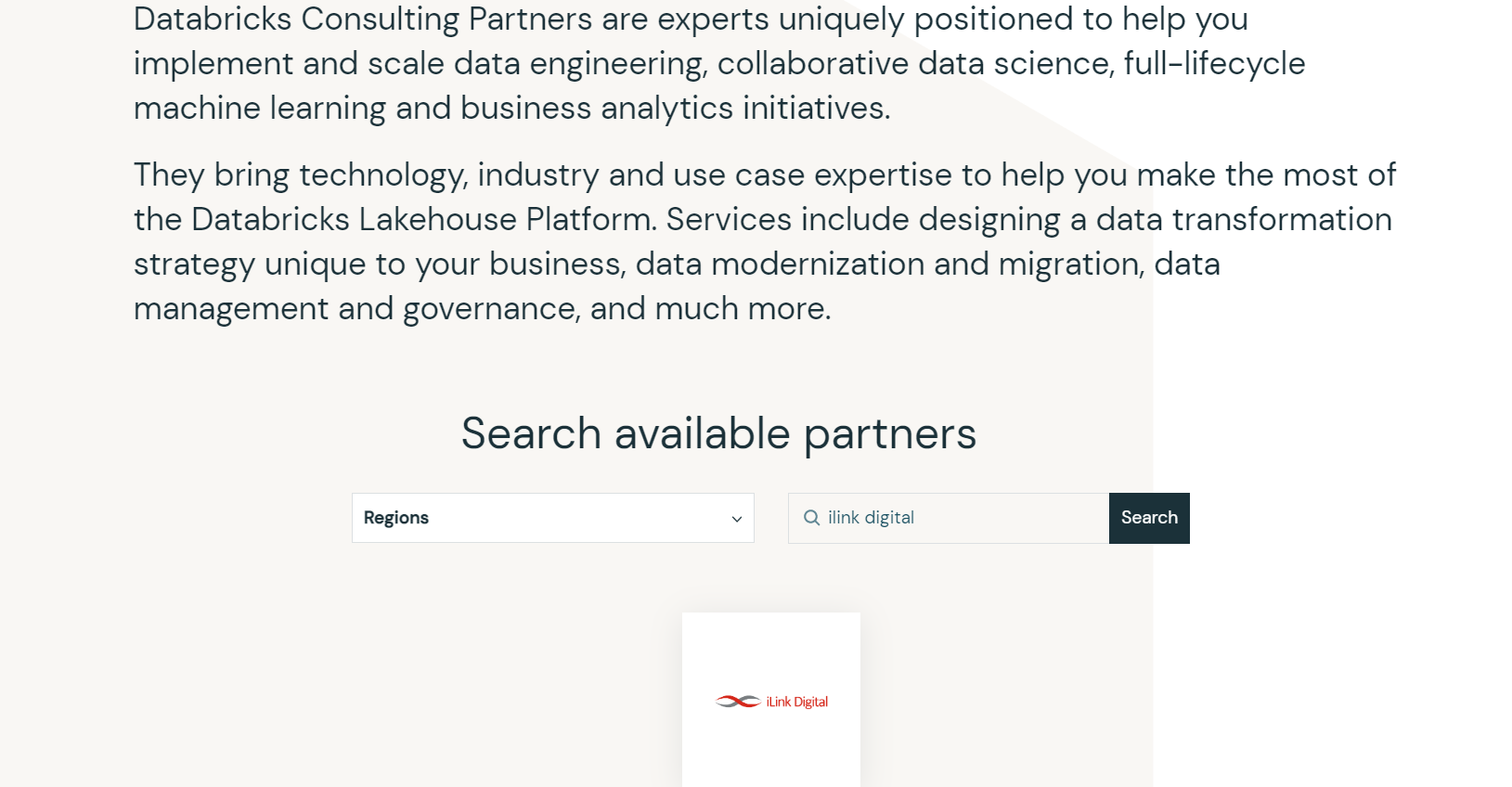The image size is (1512, 787).
Task: Click the 'Search available partners' heading
Action: tap(718, 432)
